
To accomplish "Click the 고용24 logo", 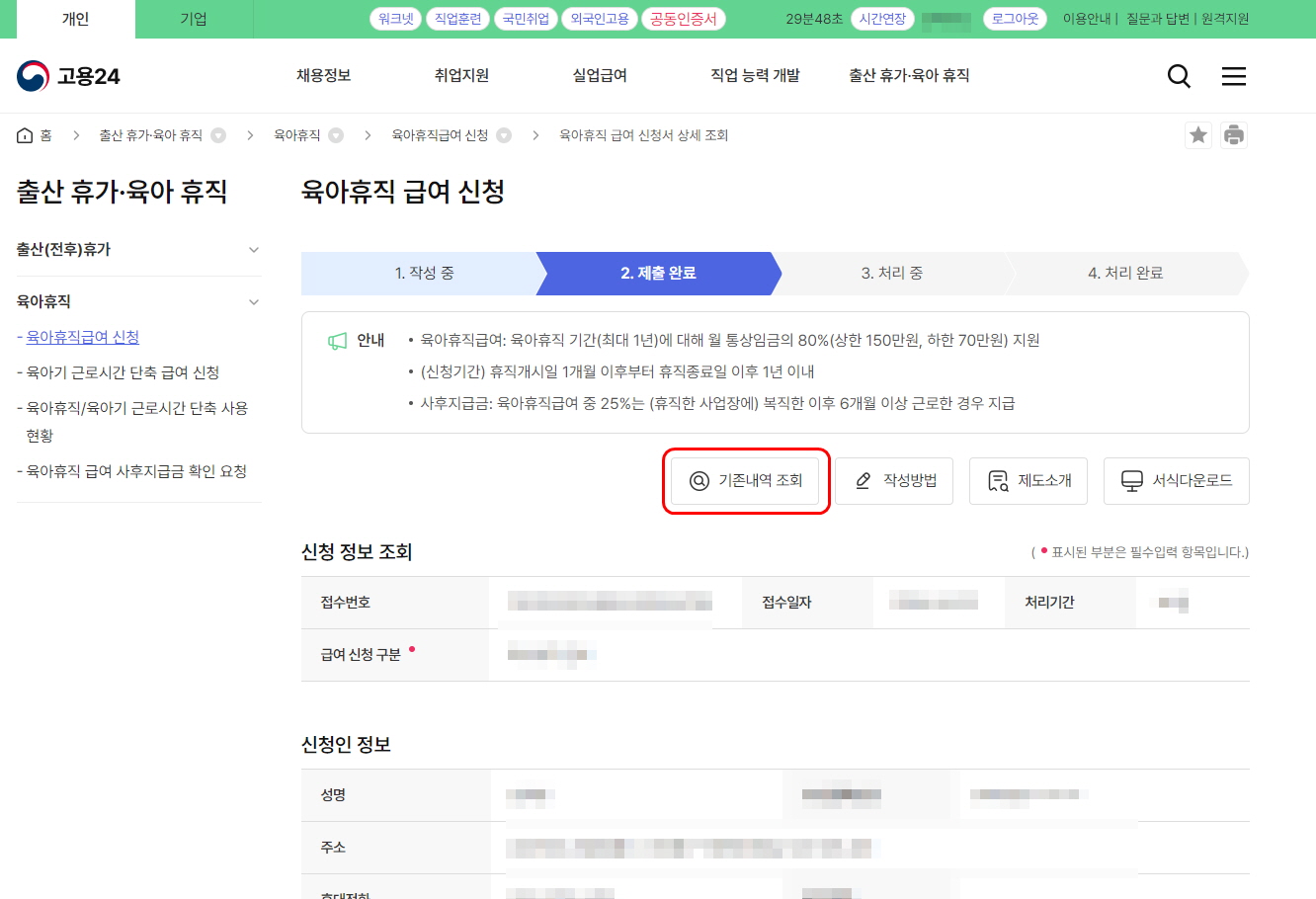I will 68,76.
